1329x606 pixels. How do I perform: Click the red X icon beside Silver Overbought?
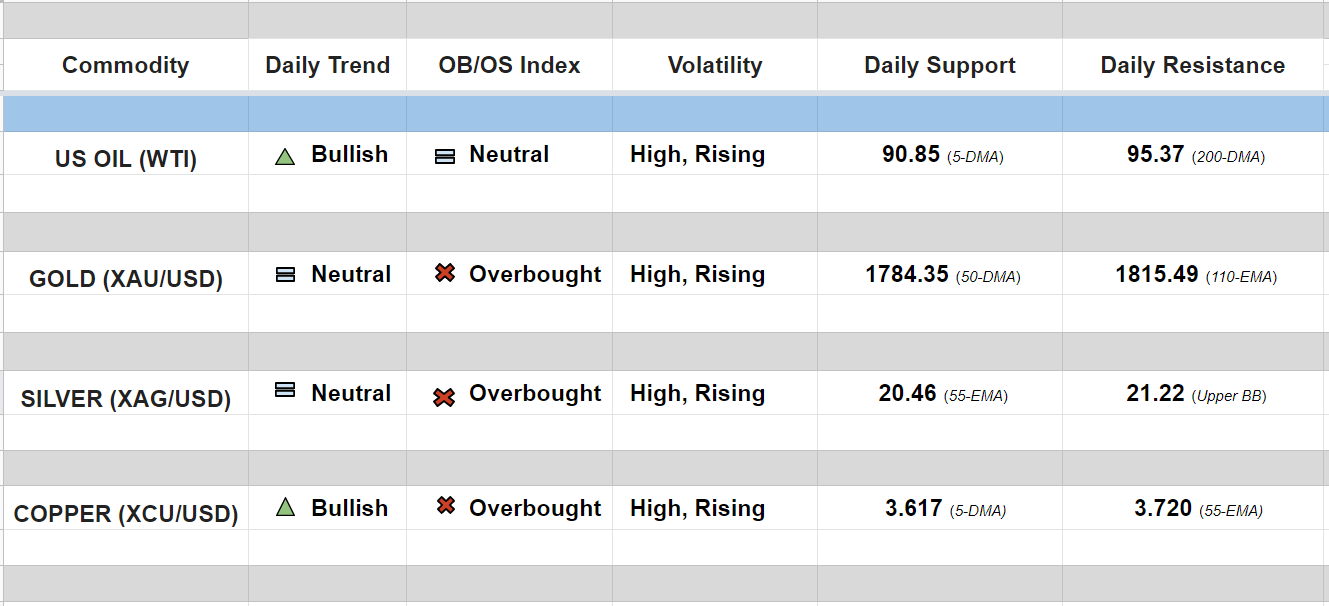pos(444,397)
